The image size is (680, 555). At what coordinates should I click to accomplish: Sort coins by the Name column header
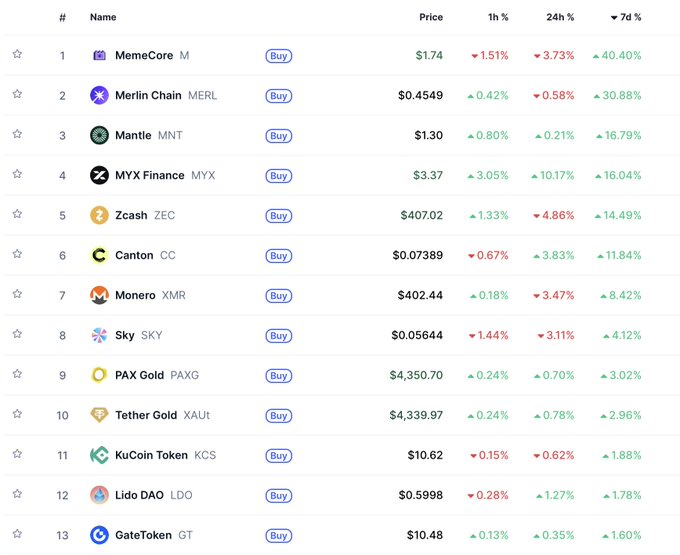coord(103,17)
